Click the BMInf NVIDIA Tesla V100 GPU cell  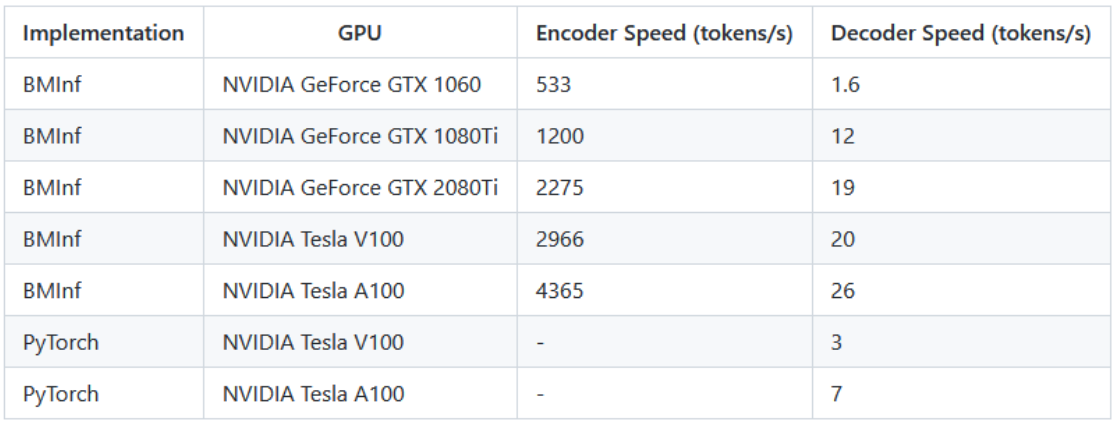tap(360, 239)
